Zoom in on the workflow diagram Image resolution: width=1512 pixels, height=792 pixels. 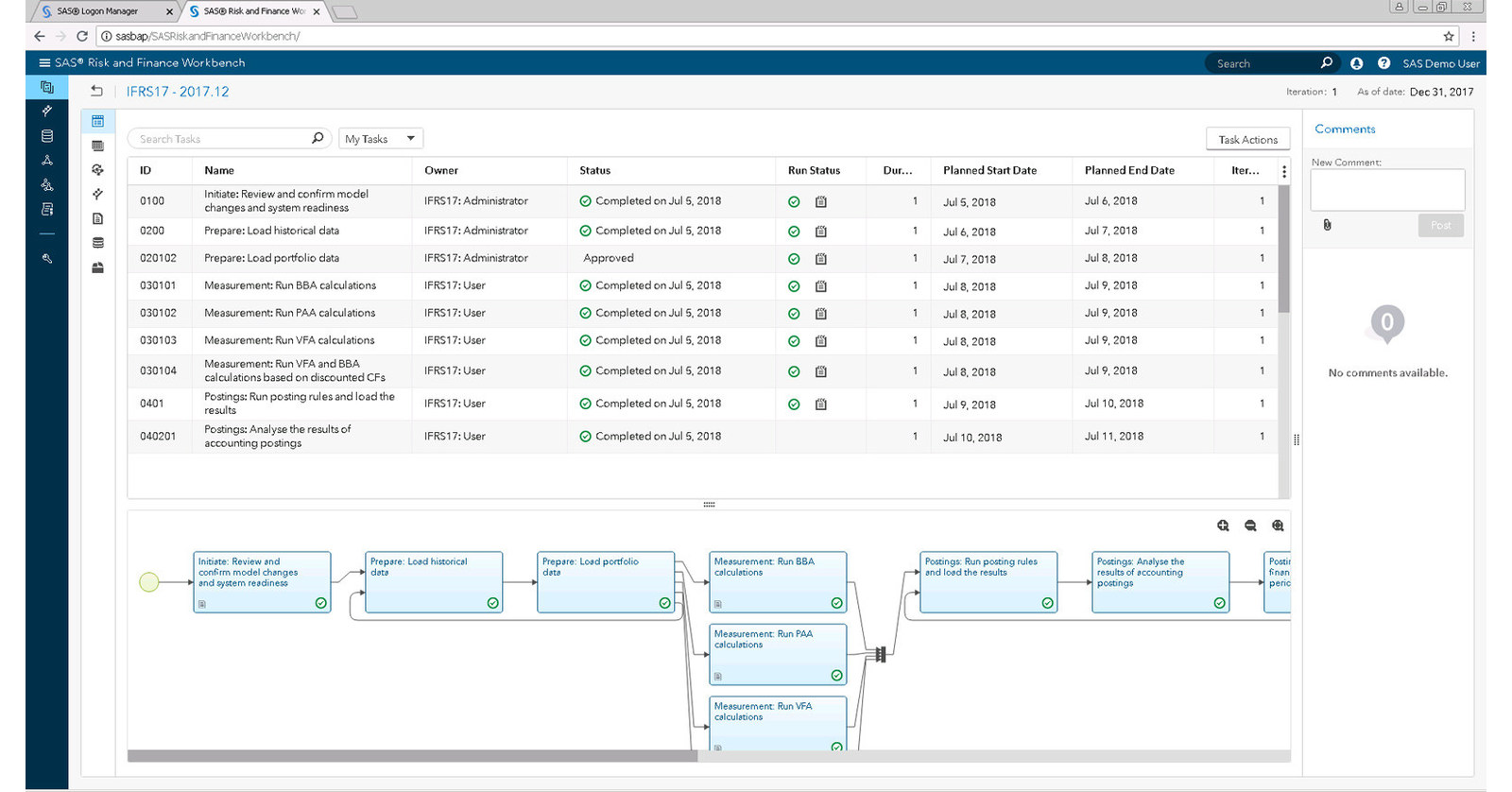(1223, 525)
